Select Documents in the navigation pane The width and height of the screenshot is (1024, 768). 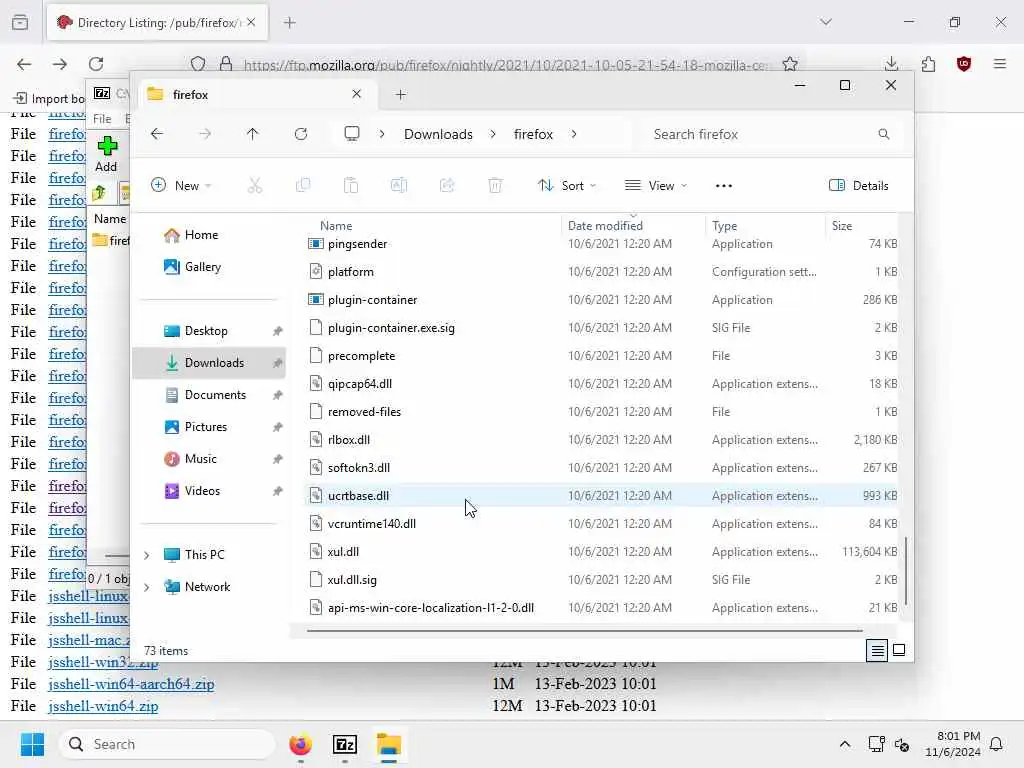pyautogui.click(x=209, y=395)
